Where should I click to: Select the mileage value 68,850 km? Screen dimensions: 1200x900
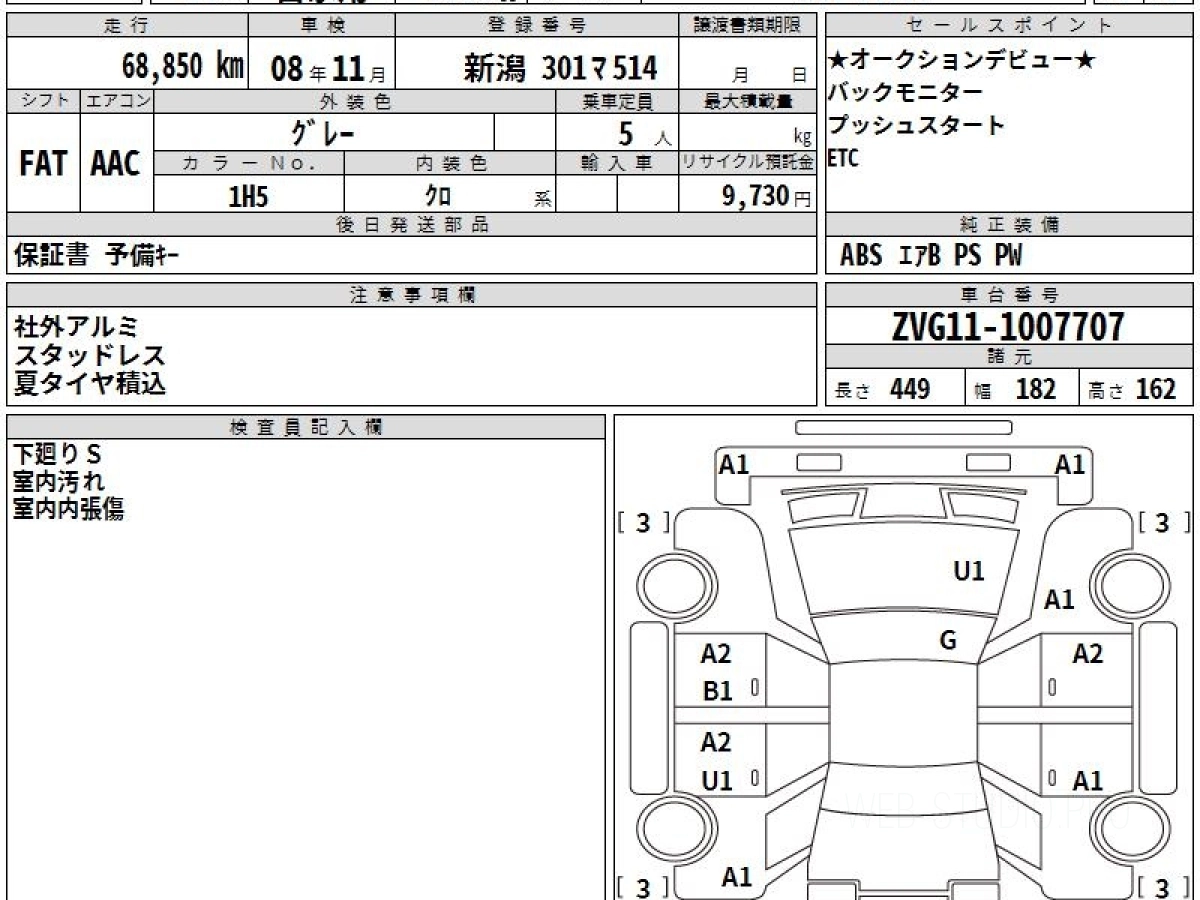[x=182, y=68]
